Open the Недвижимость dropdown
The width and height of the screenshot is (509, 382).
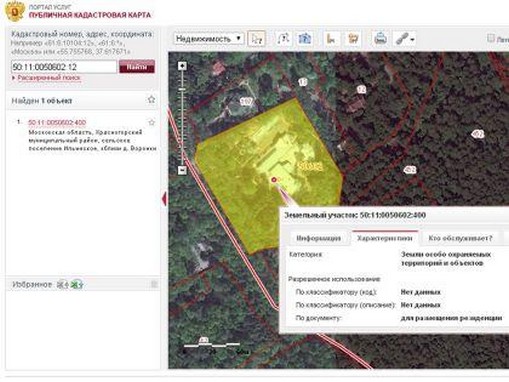coord(209,39)
